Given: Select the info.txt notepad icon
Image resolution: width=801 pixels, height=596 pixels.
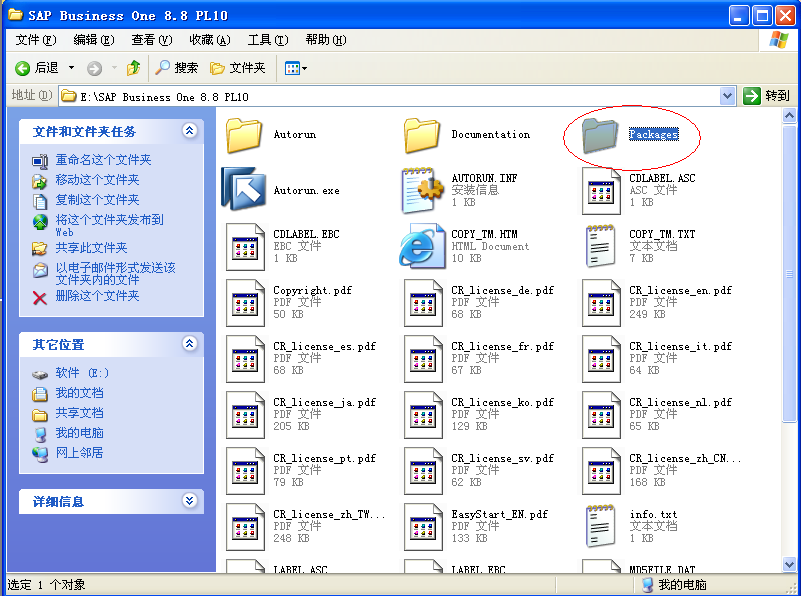Looking at the screenshot, I should 600,526.
